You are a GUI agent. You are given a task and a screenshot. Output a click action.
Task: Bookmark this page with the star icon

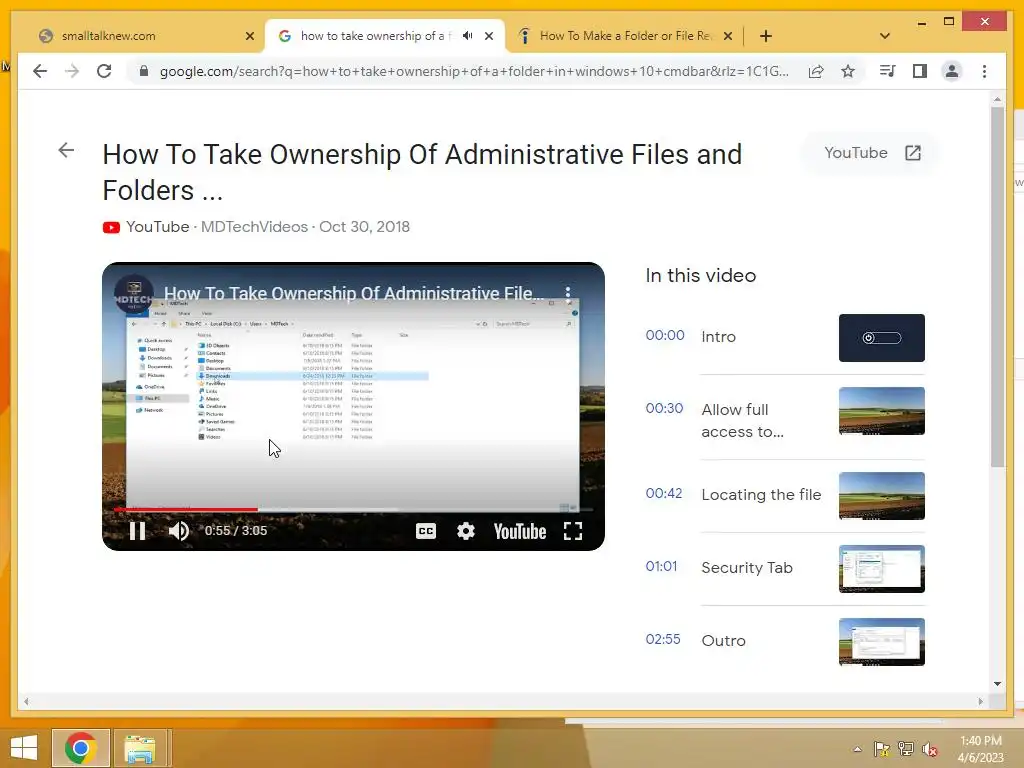(x=848, y=71)
